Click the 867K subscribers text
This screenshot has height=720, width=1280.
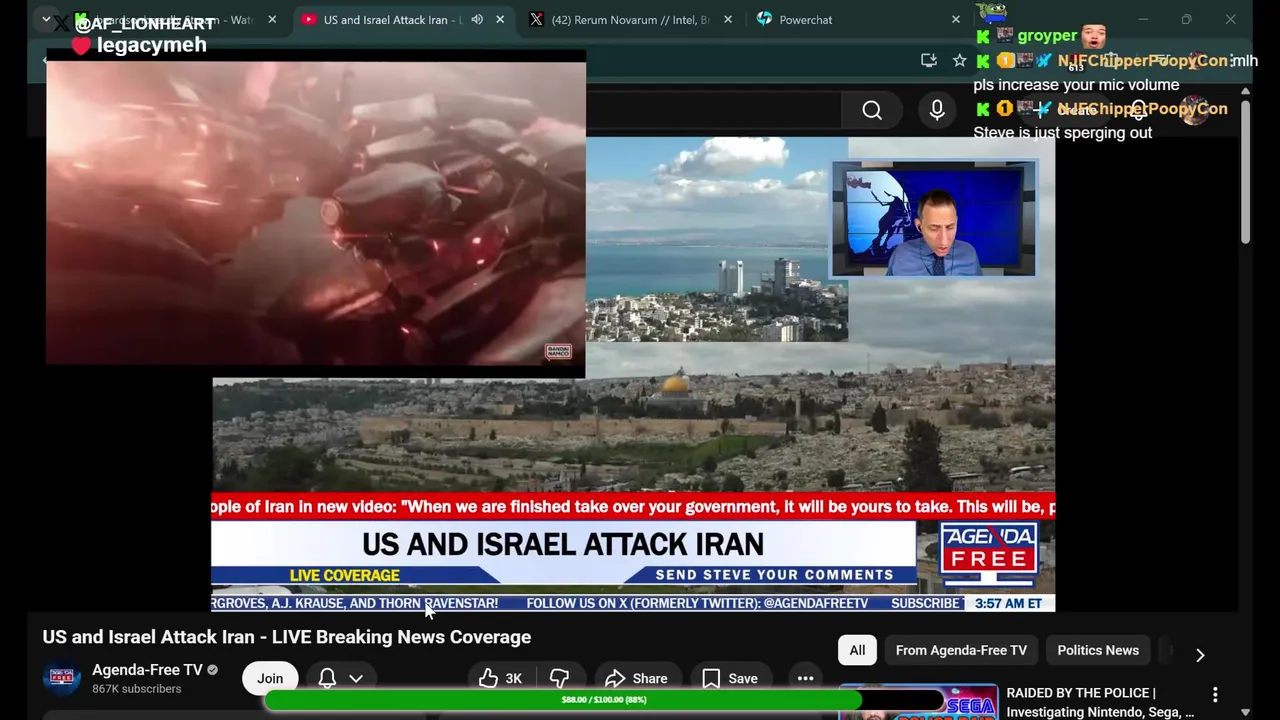tap(137, 689)
